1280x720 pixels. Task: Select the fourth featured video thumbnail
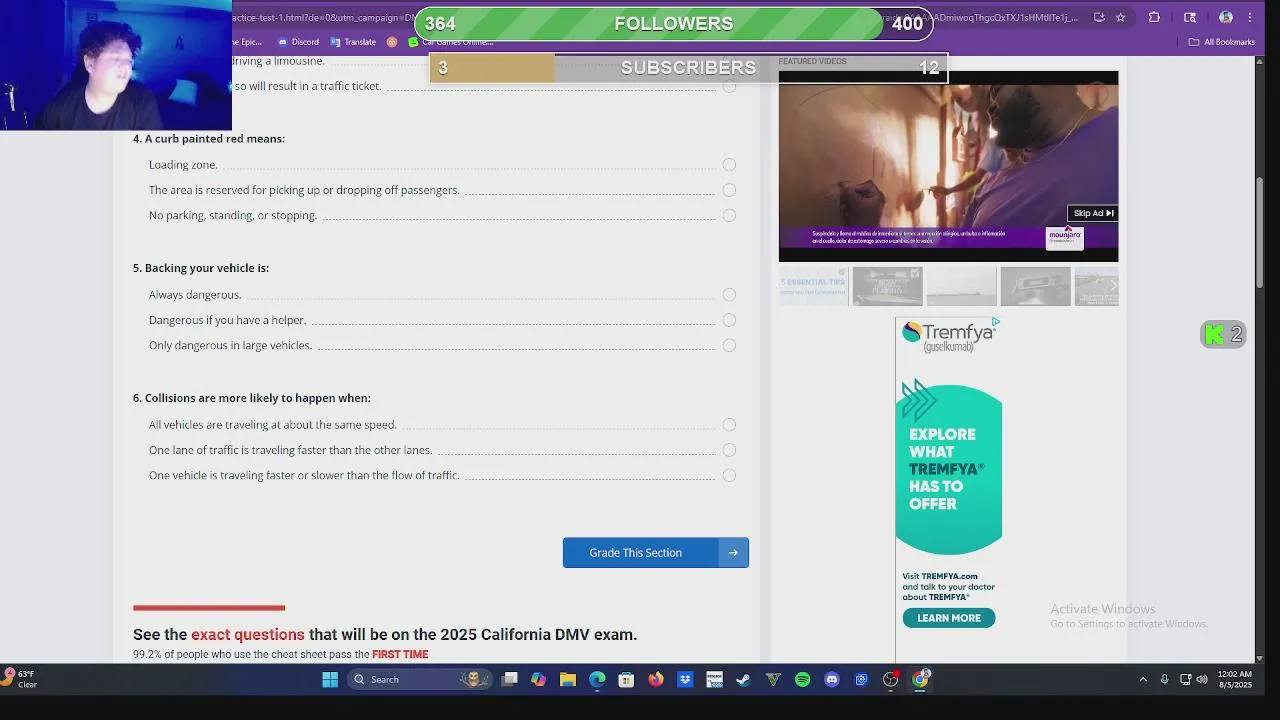1035,286
